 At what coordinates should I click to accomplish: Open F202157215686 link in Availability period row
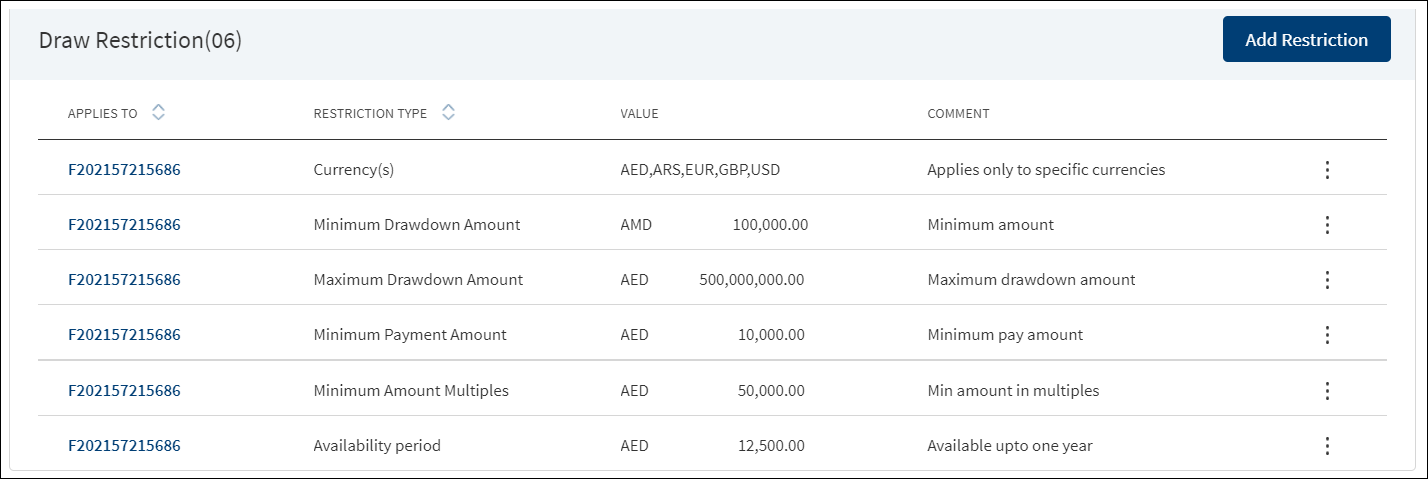(x=124, y=446)
